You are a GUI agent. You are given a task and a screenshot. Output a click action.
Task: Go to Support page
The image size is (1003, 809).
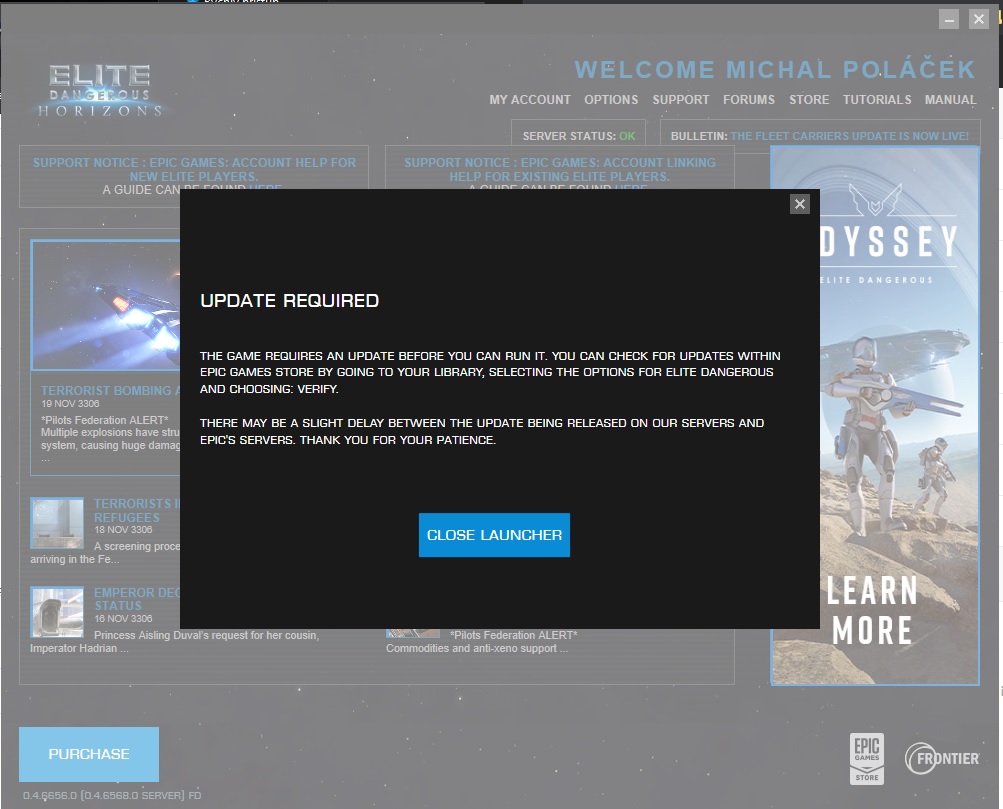(x=681, y=100)
